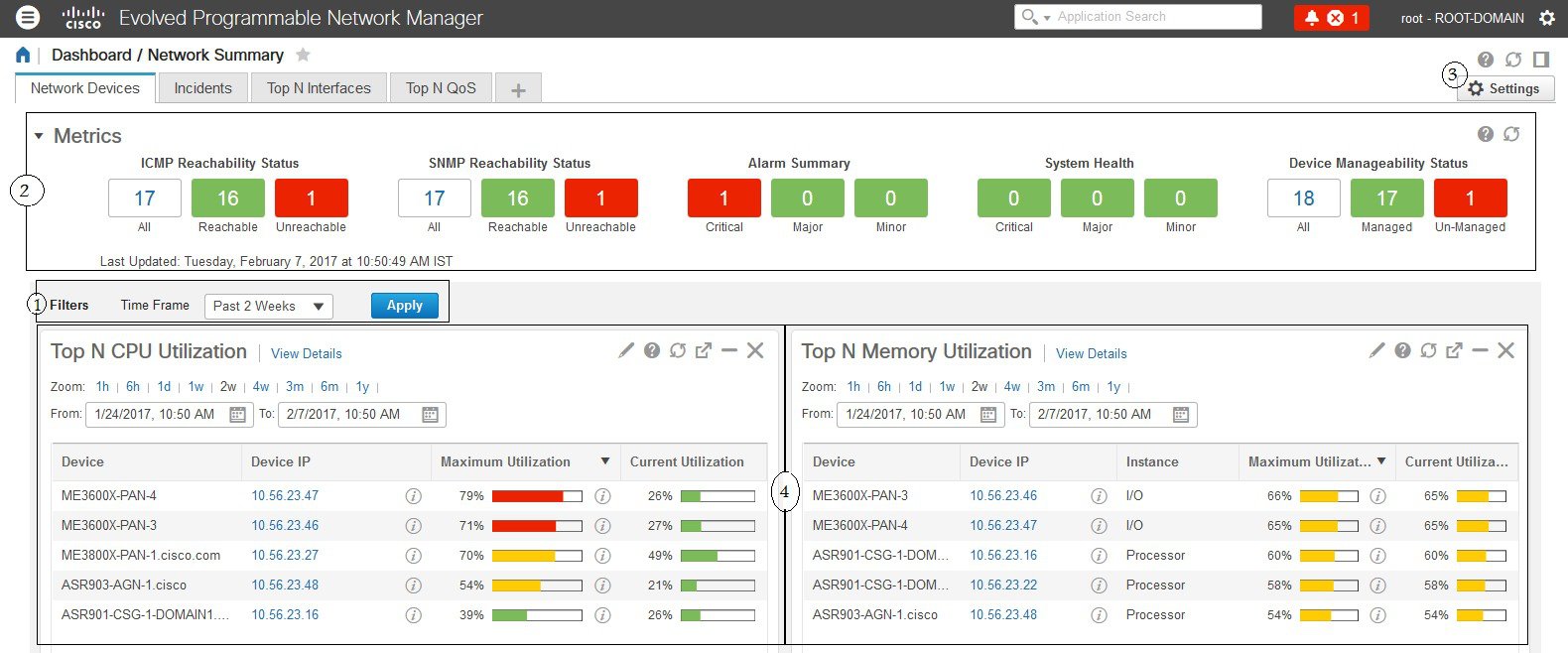This screenshot has width=1568, height=653.
Task: Open the dashboard Settings button
Action: point(1504,88)
